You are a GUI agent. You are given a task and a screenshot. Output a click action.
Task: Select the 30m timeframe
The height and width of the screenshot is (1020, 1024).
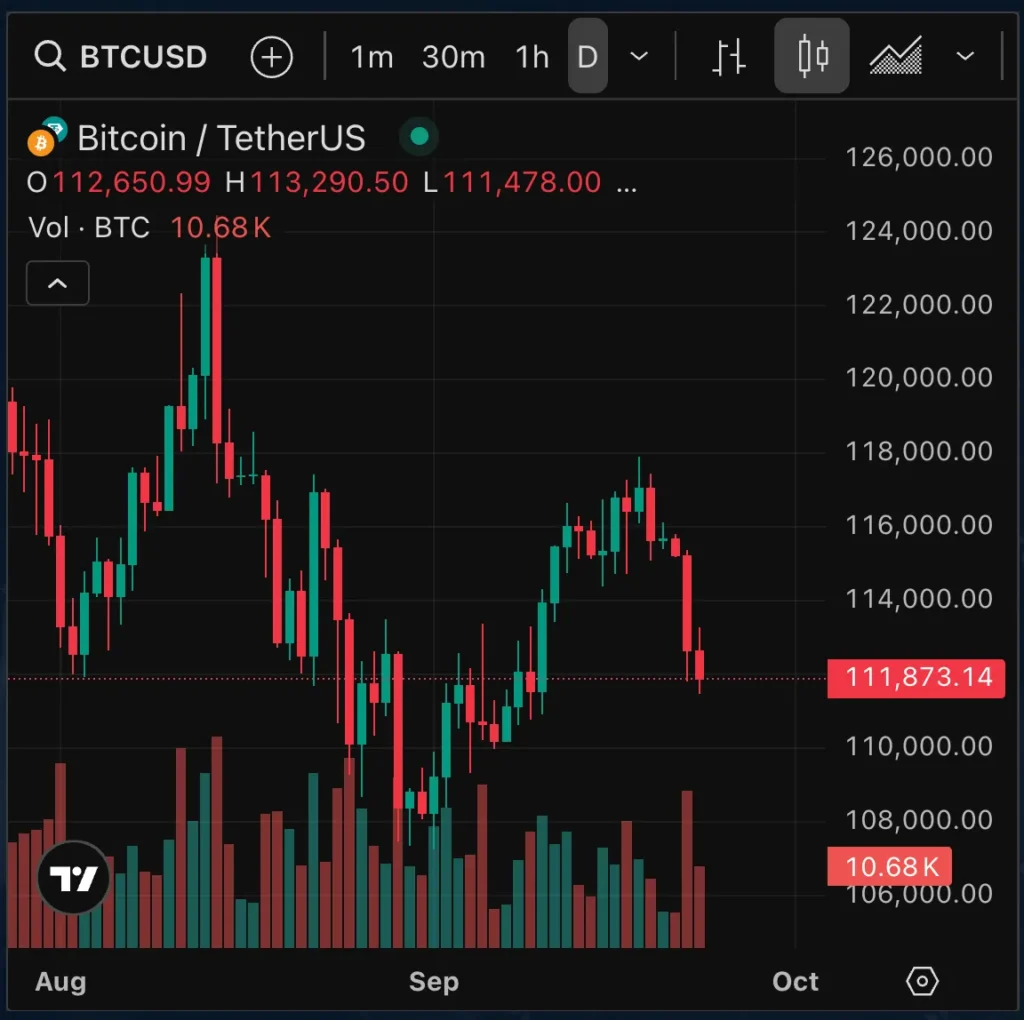453,57
